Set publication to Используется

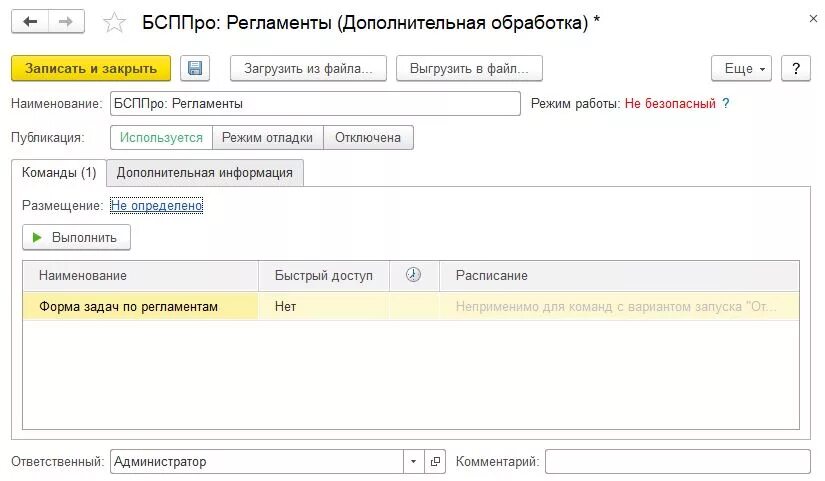coord(161,138)
